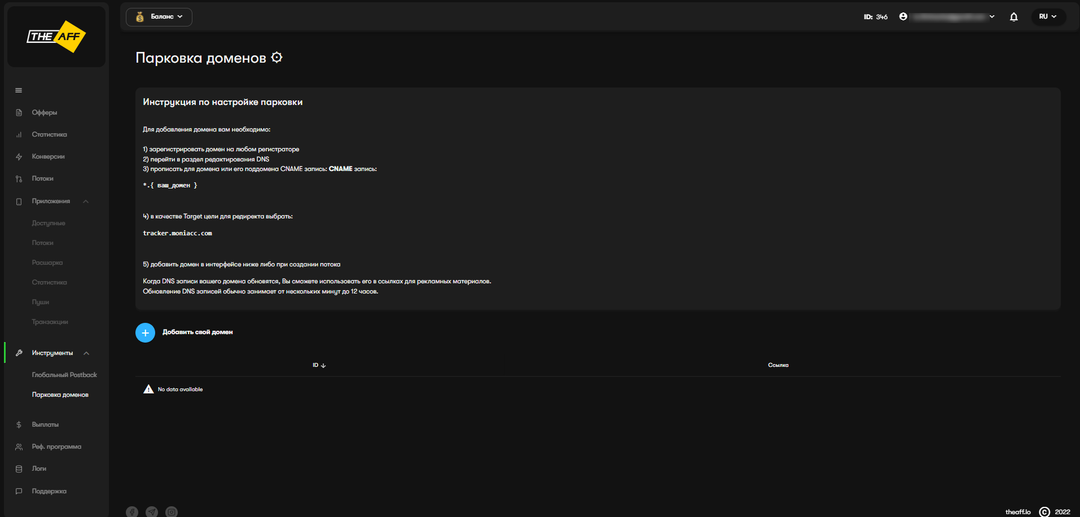Viewport: 1080px width, 517px height.
Task: Select Глобальный Postback submenu item
Action: 64,374
